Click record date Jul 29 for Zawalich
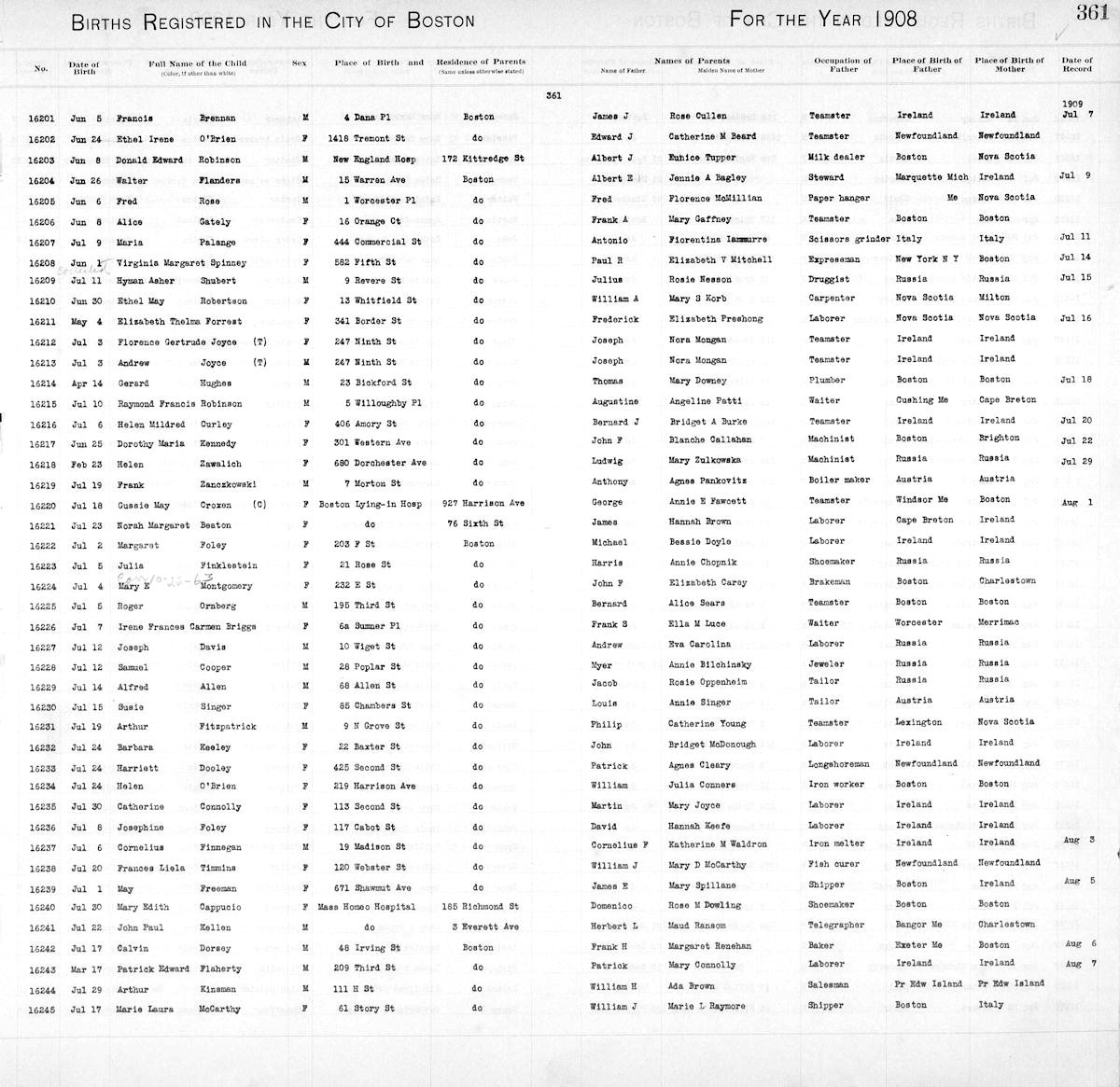 (x=1075, y=461)
